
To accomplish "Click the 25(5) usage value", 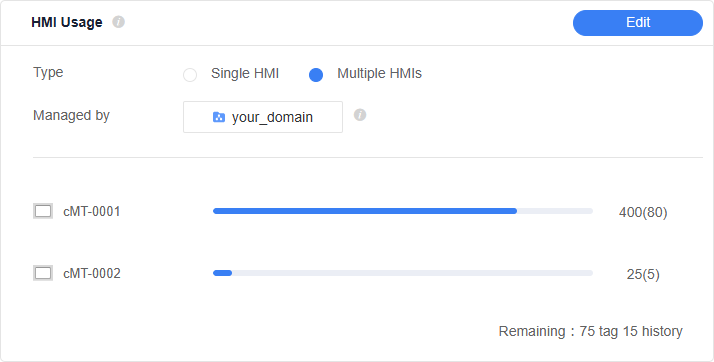I will point(643,275).
